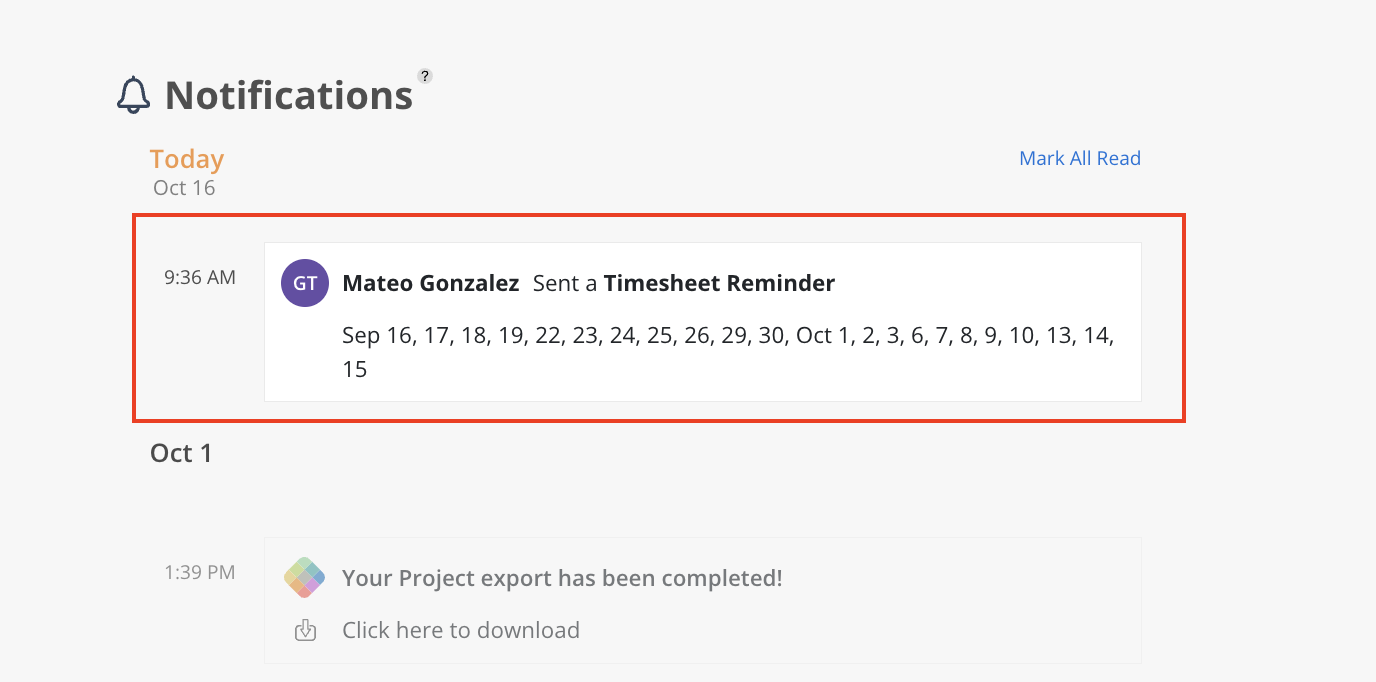Open the Project export completed message
Image resolution: width=1376 pixels, height=682 pixels.
click(x=562, y=578)
